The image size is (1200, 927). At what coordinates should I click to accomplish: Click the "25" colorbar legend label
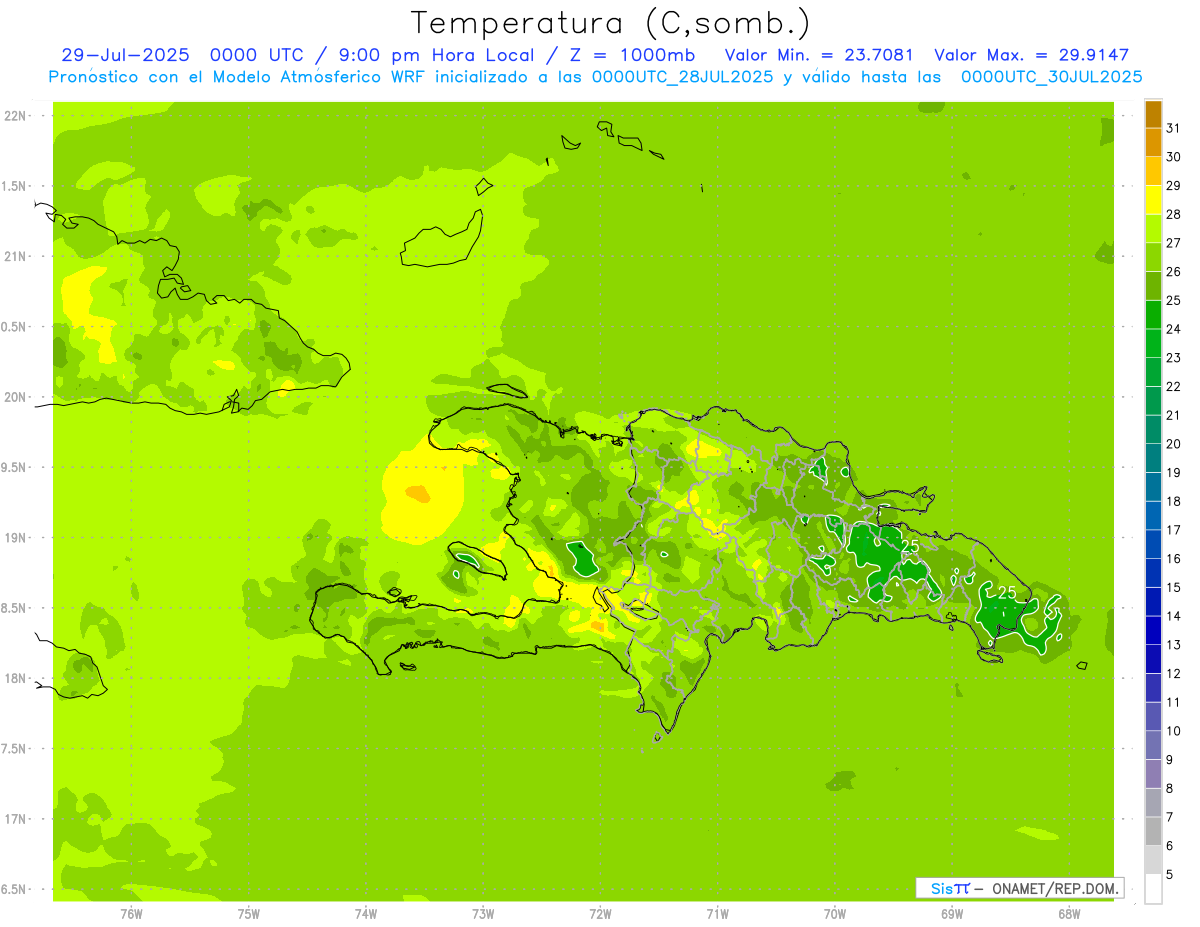click(x=1174, y=300)
